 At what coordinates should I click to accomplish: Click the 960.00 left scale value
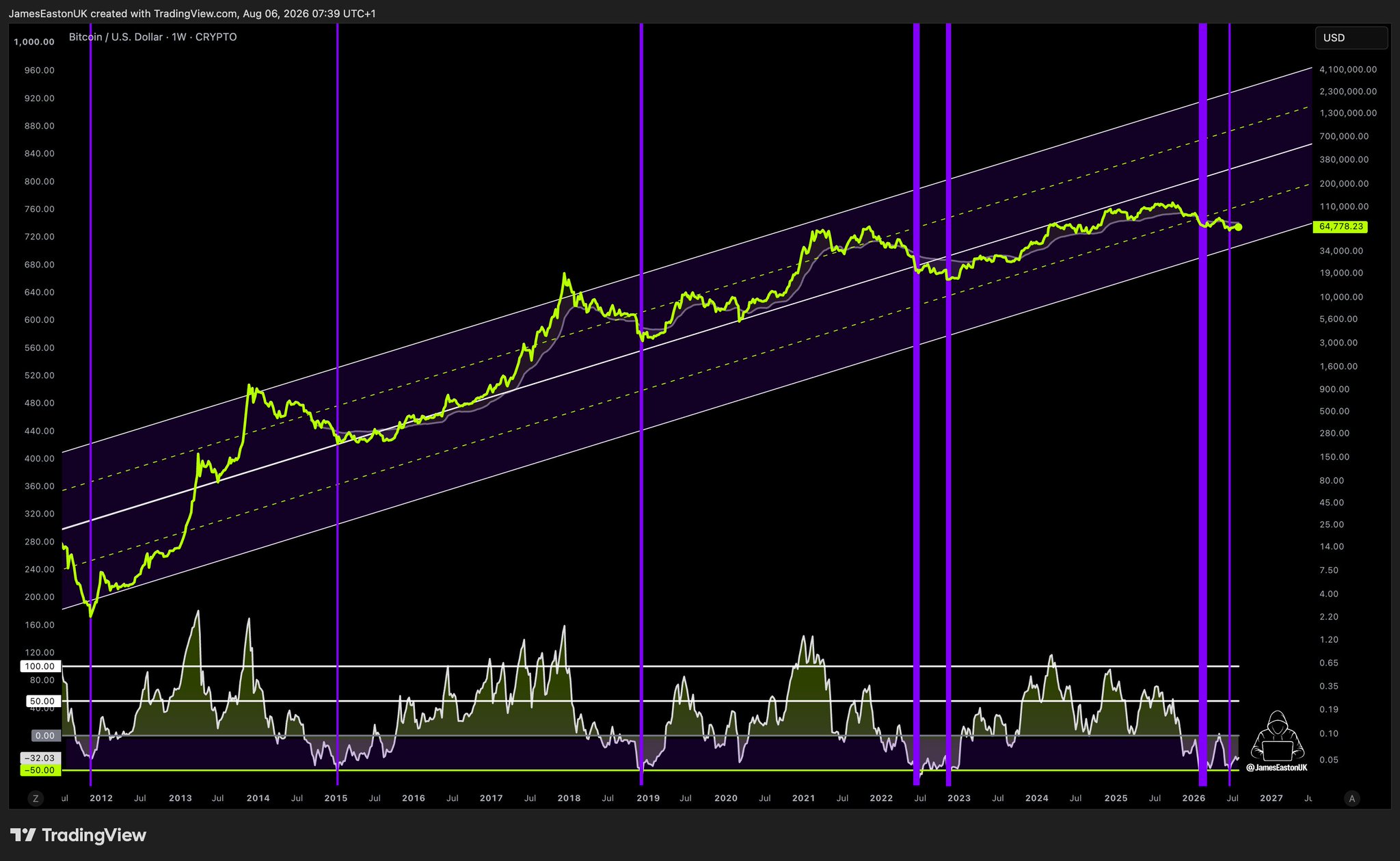pyautogui.click(x=39, y=70)
